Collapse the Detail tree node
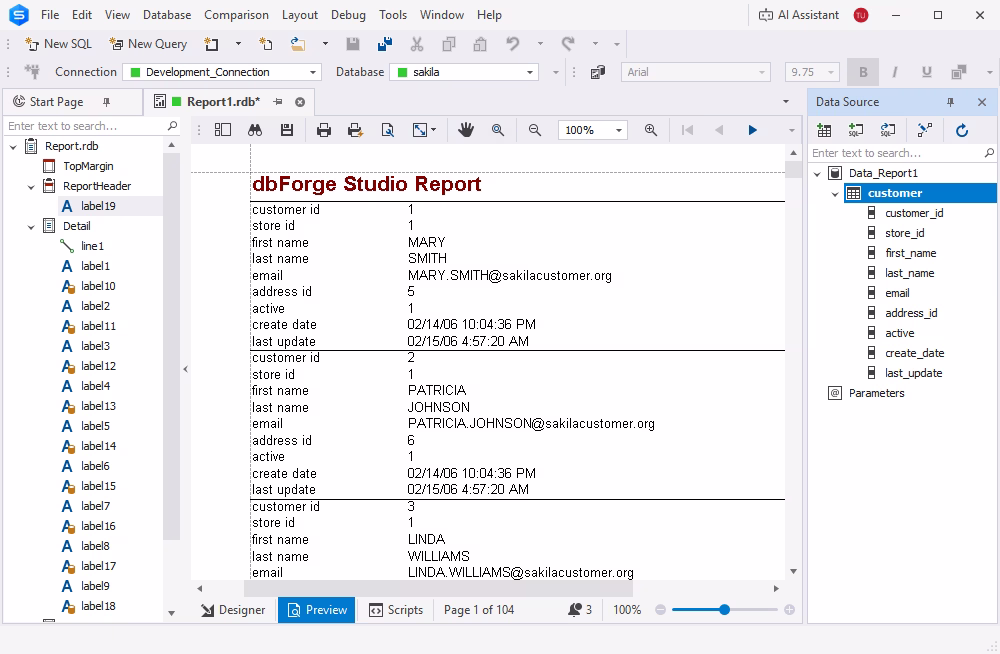 point(31,227)
